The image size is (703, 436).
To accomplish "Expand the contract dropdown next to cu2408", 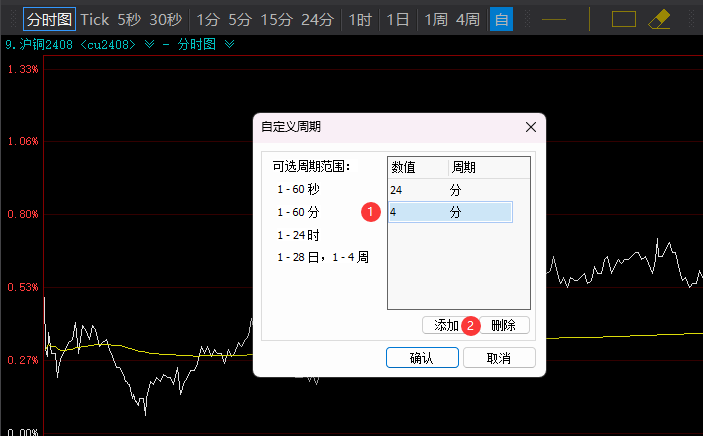I will tap(149, 44).
